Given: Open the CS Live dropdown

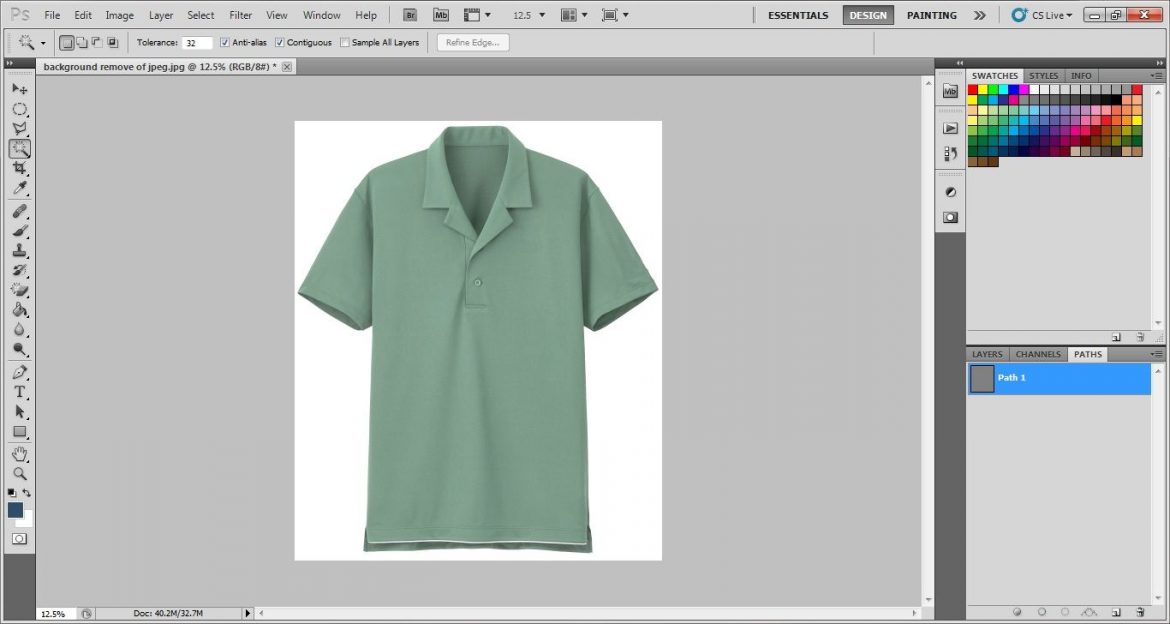Looking at the screenshot, I should (x=1042, y=15).
